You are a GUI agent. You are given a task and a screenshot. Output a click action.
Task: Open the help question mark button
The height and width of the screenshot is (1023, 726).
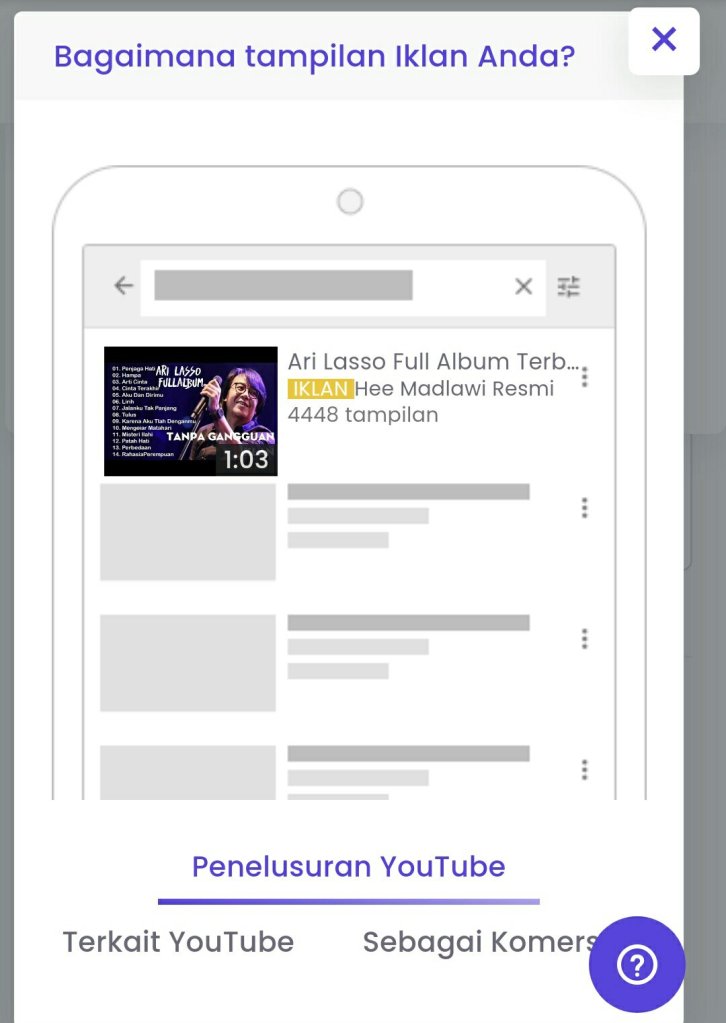coord(637,965)
